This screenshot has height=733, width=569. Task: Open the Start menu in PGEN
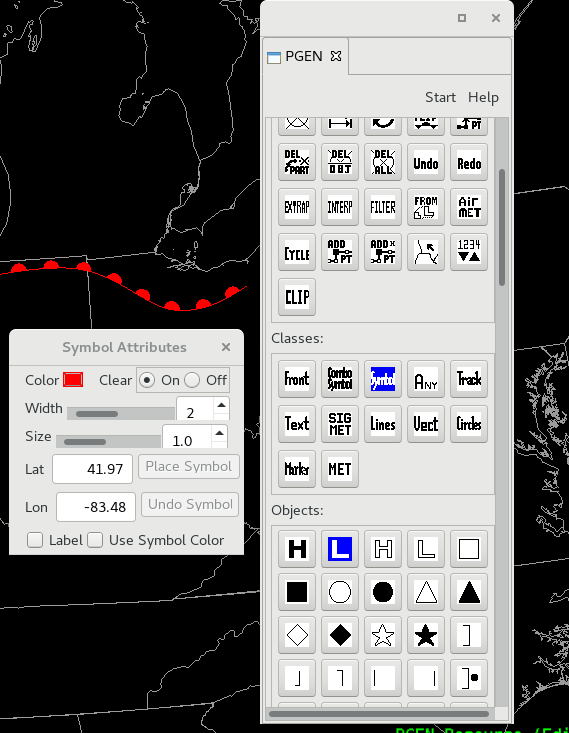pyautogui.click(x=440, y=97)
